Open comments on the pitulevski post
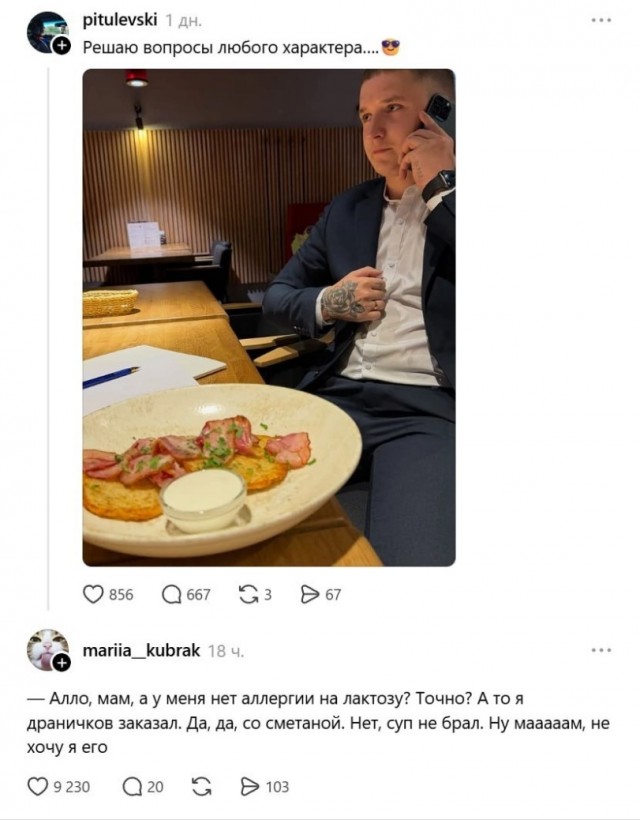The width and height of the screenshot is (640, 820). 172,594
